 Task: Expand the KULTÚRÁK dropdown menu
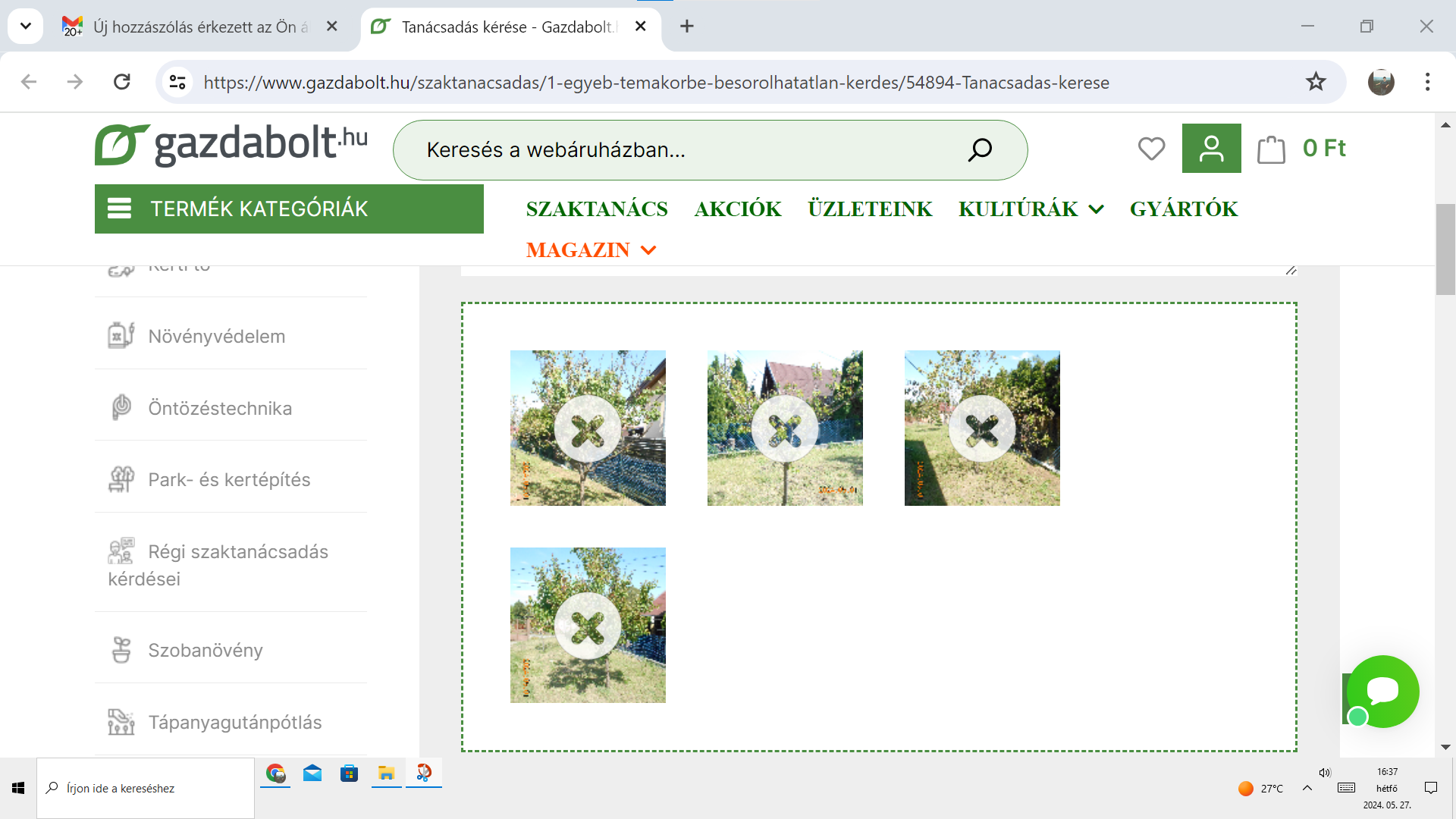1031,209
